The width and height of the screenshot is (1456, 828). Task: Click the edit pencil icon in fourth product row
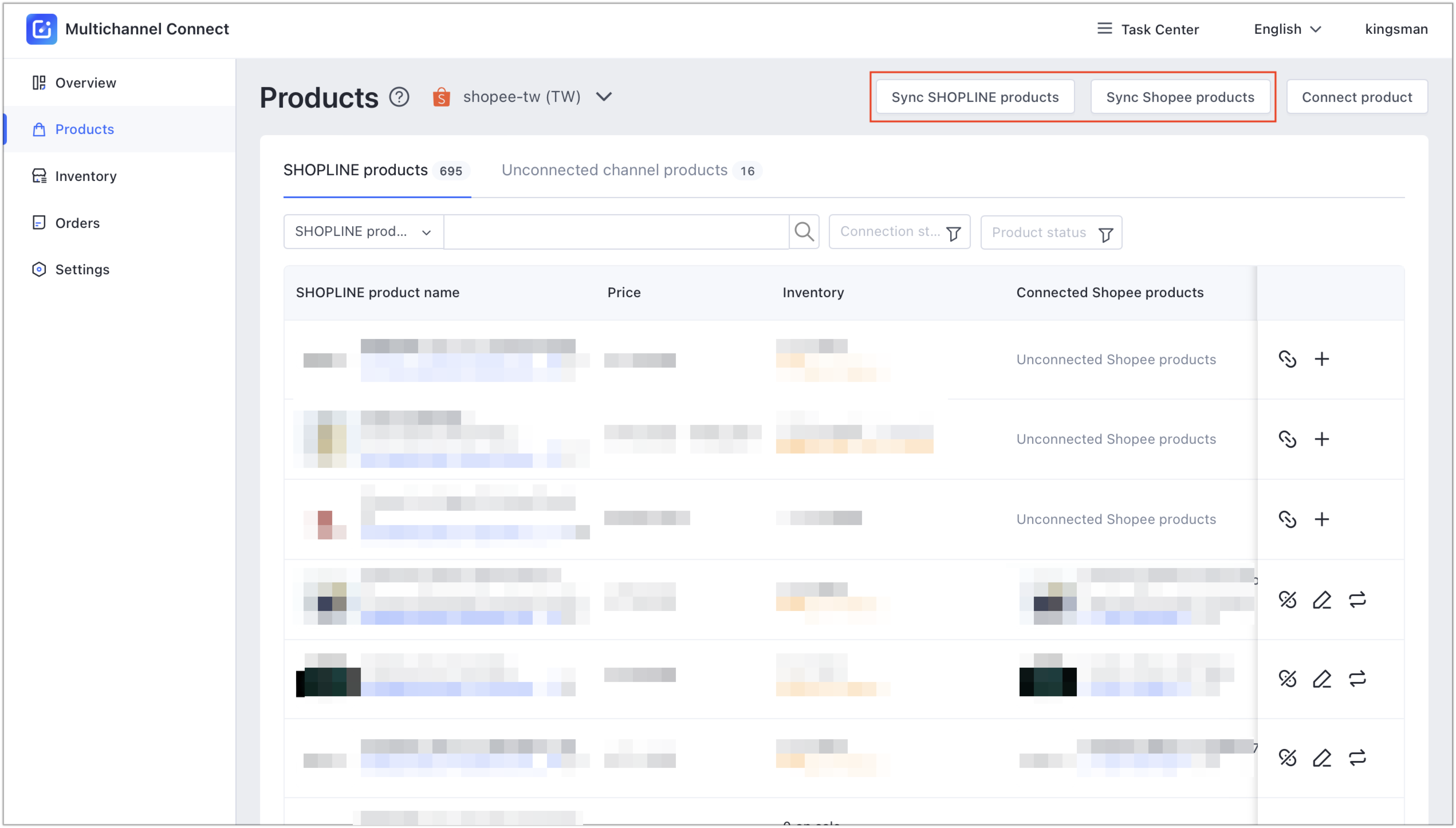tap(1322, 600)
